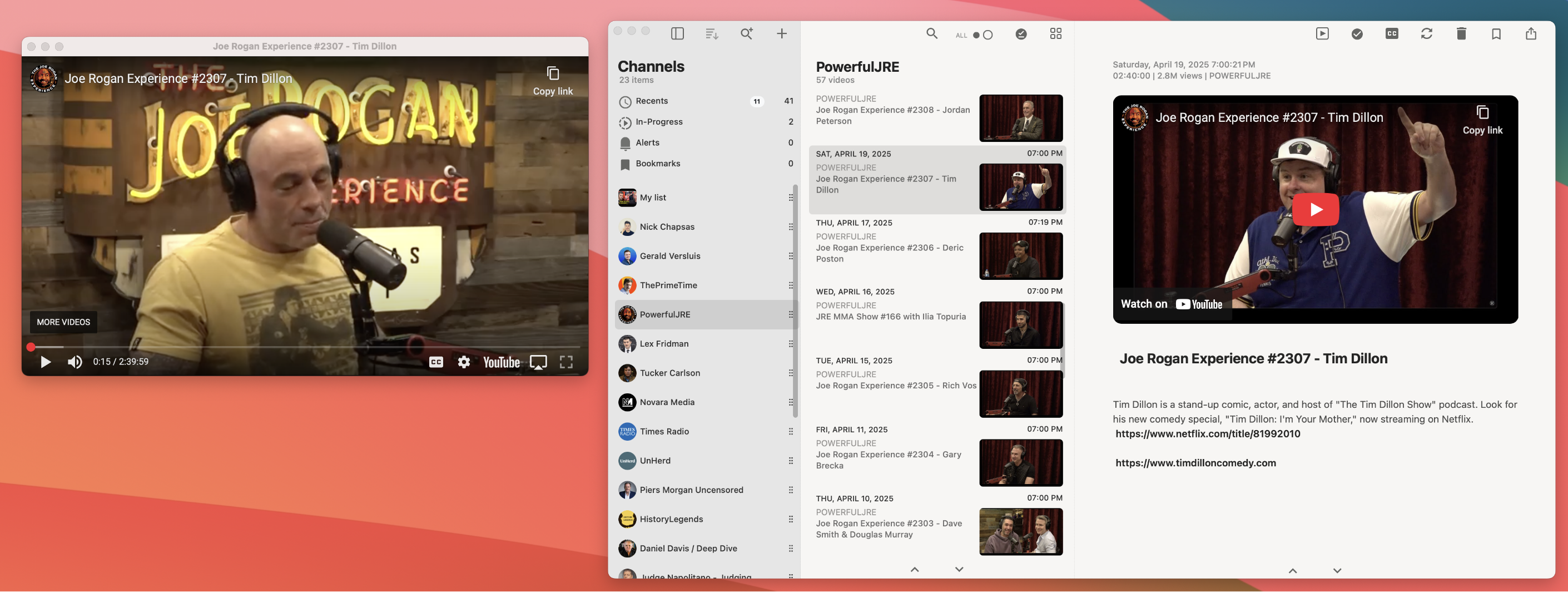The height and width of the screenshot is (592, 1568).
Task: Click the MORE VIDEOS button
Action: tap(63, 322)
